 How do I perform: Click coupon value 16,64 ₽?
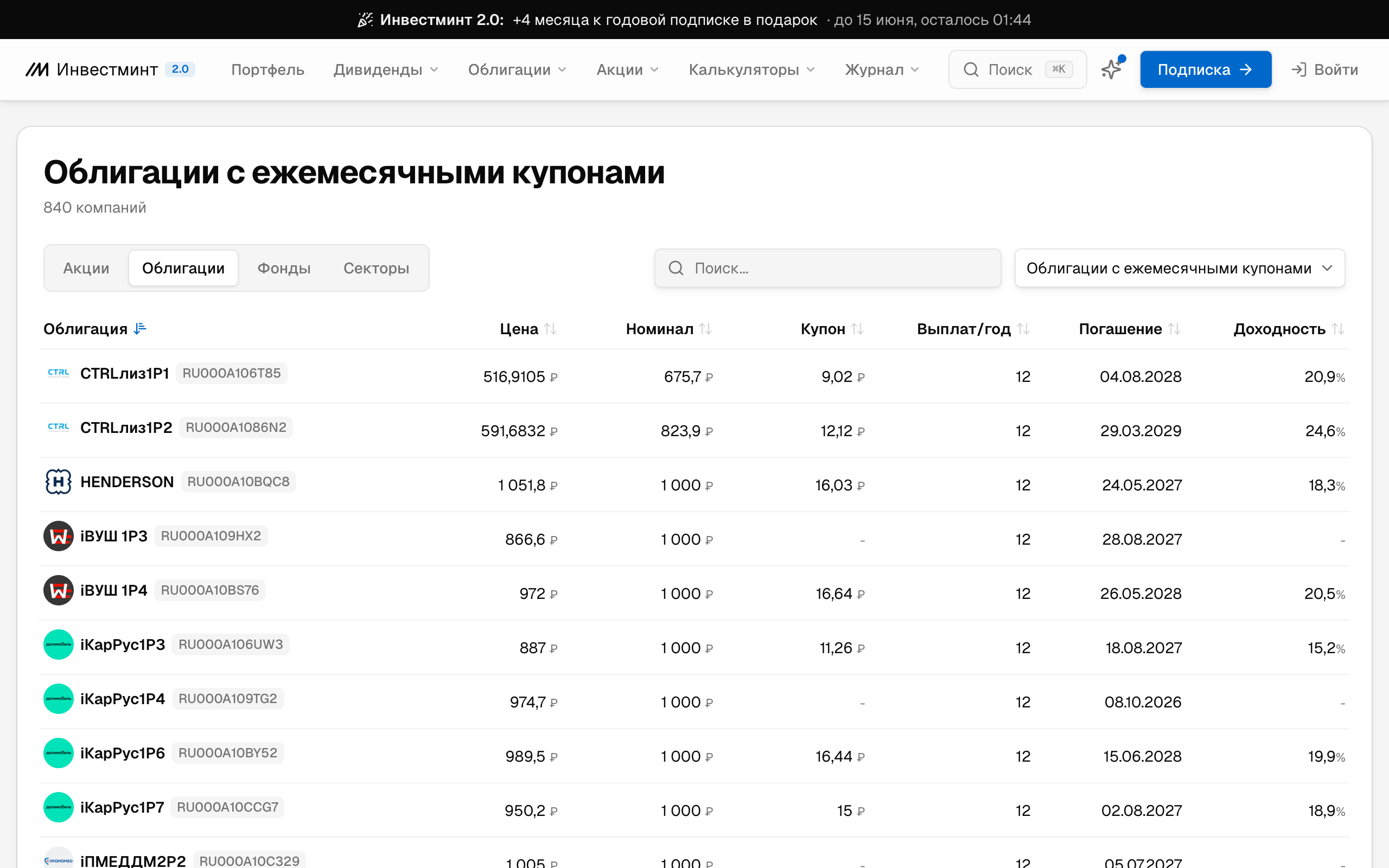(x=840, y=593)
